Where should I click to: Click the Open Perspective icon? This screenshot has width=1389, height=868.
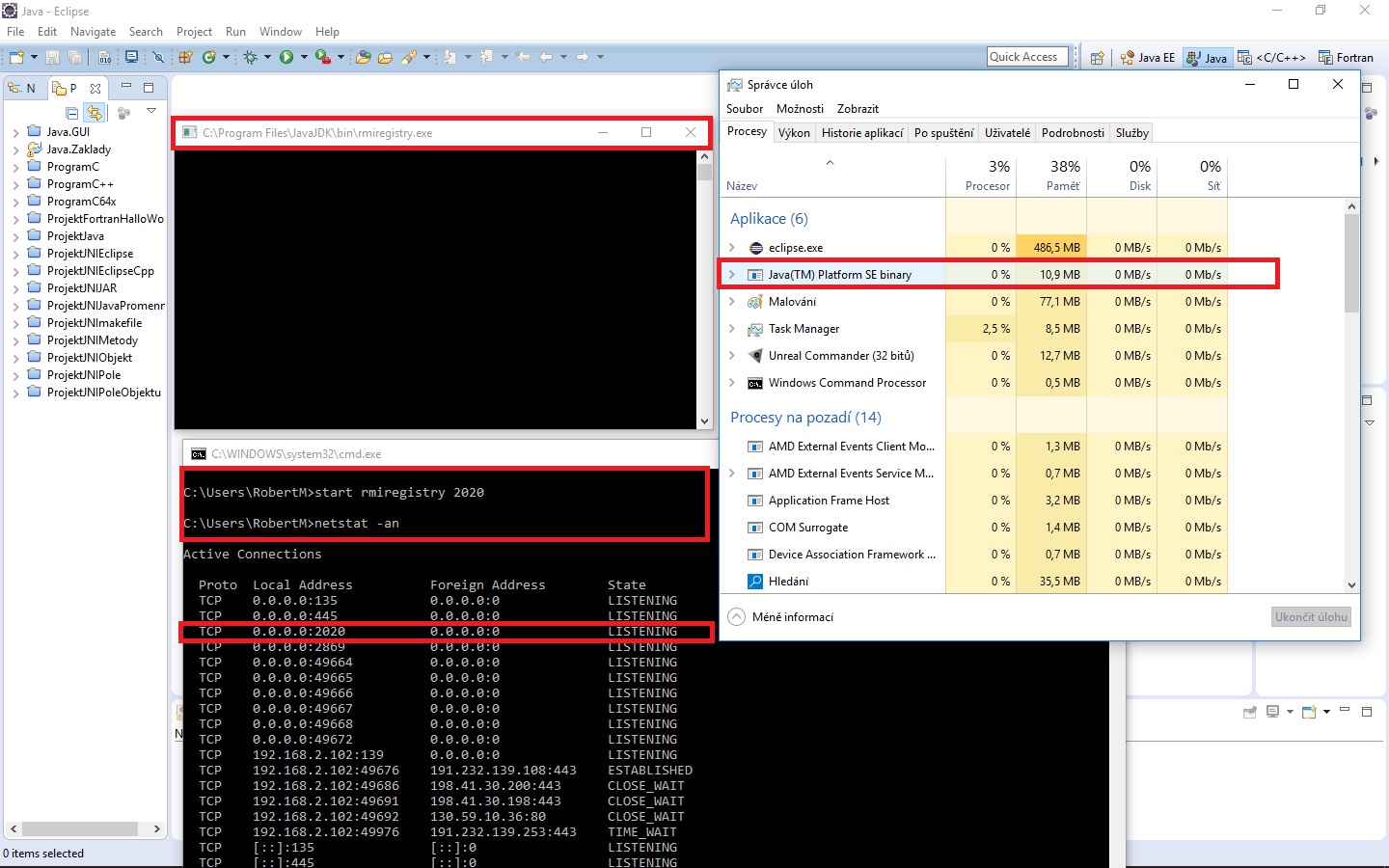[1097, 57]
